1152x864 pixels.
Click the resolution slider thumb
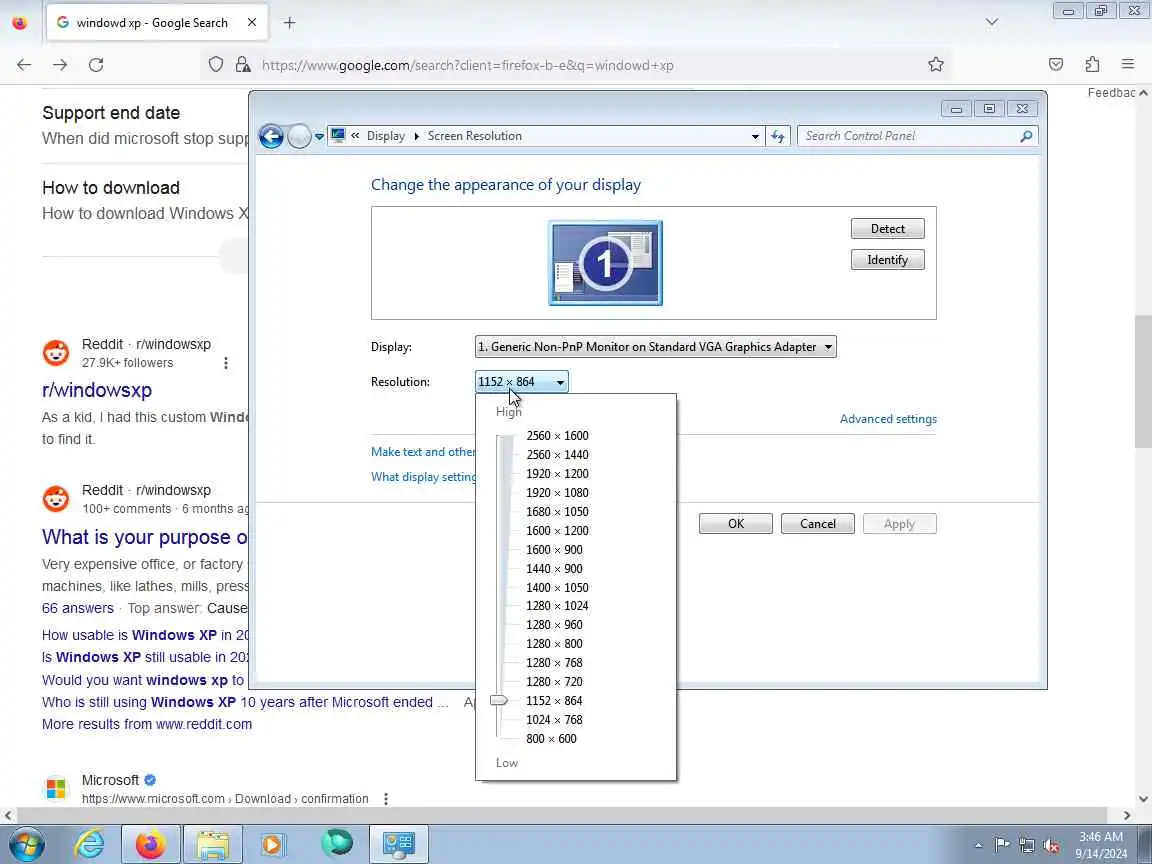(499, 700)
